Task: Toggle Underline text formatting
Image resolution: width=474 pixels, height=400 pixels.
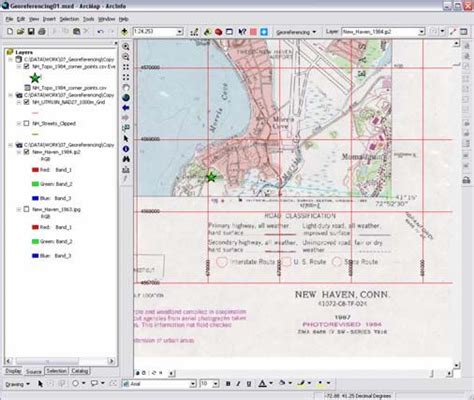Action: [249, 384]
